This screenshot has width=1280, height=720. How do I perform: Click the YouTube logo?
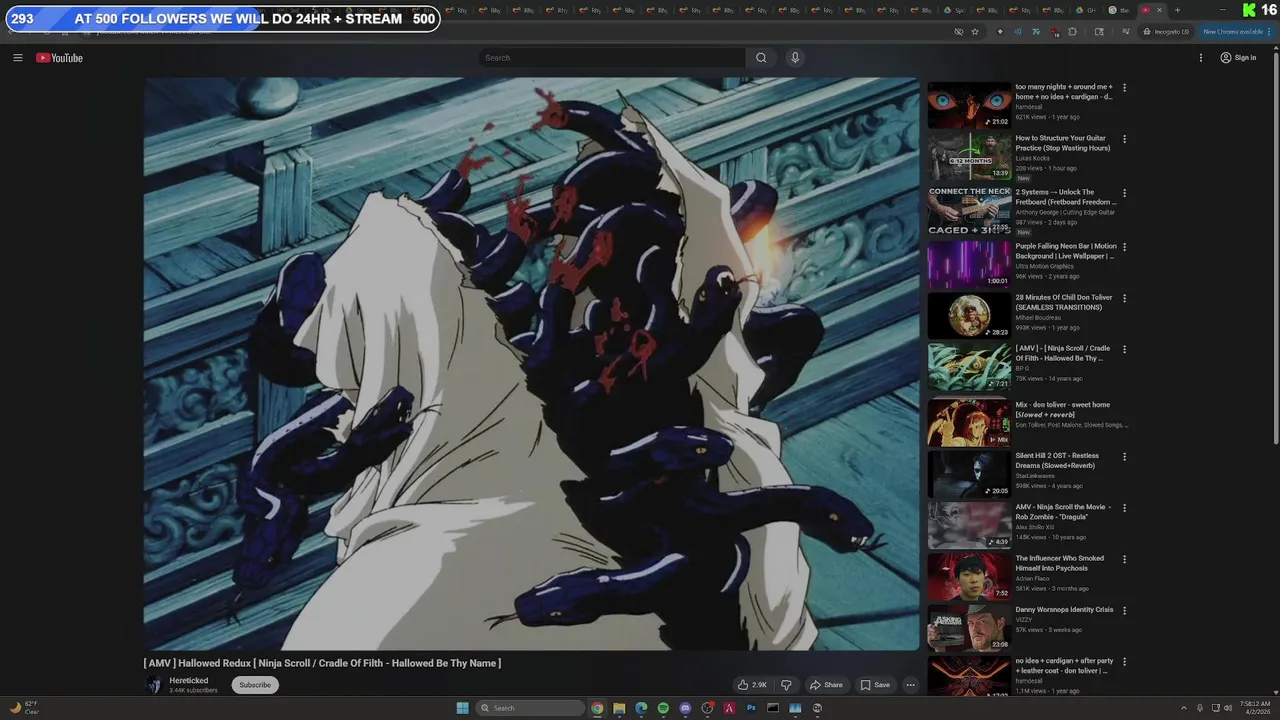(x=59, y=58)
